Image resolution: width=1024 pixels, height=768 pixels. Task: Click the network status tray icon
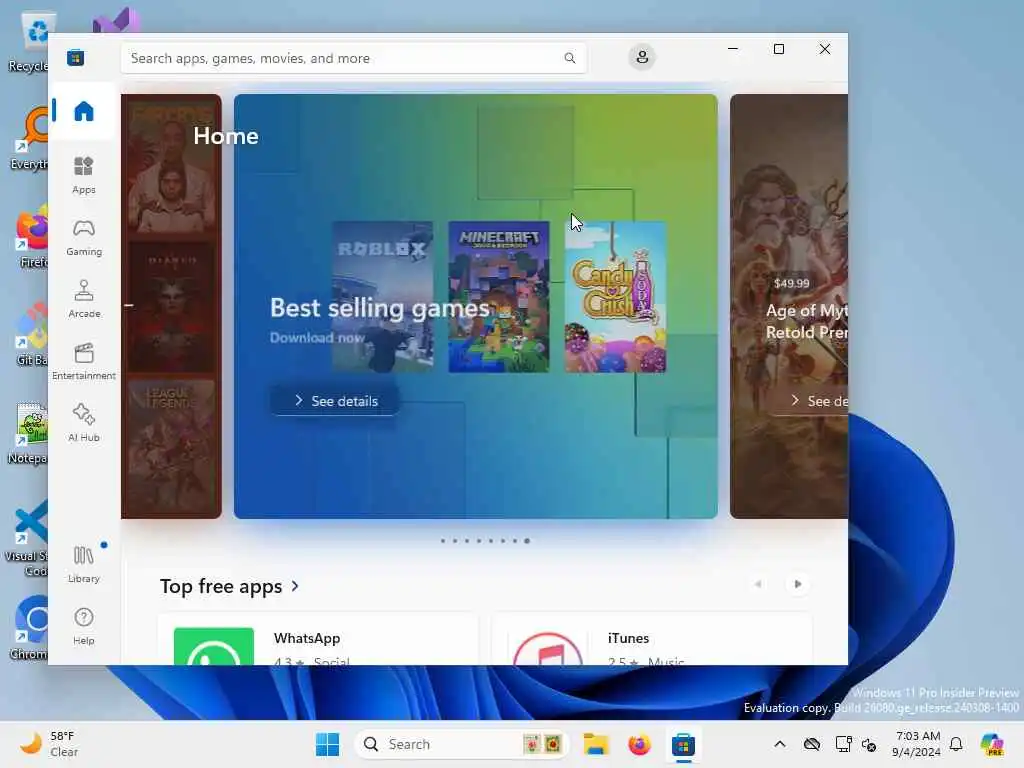point(843,744)
